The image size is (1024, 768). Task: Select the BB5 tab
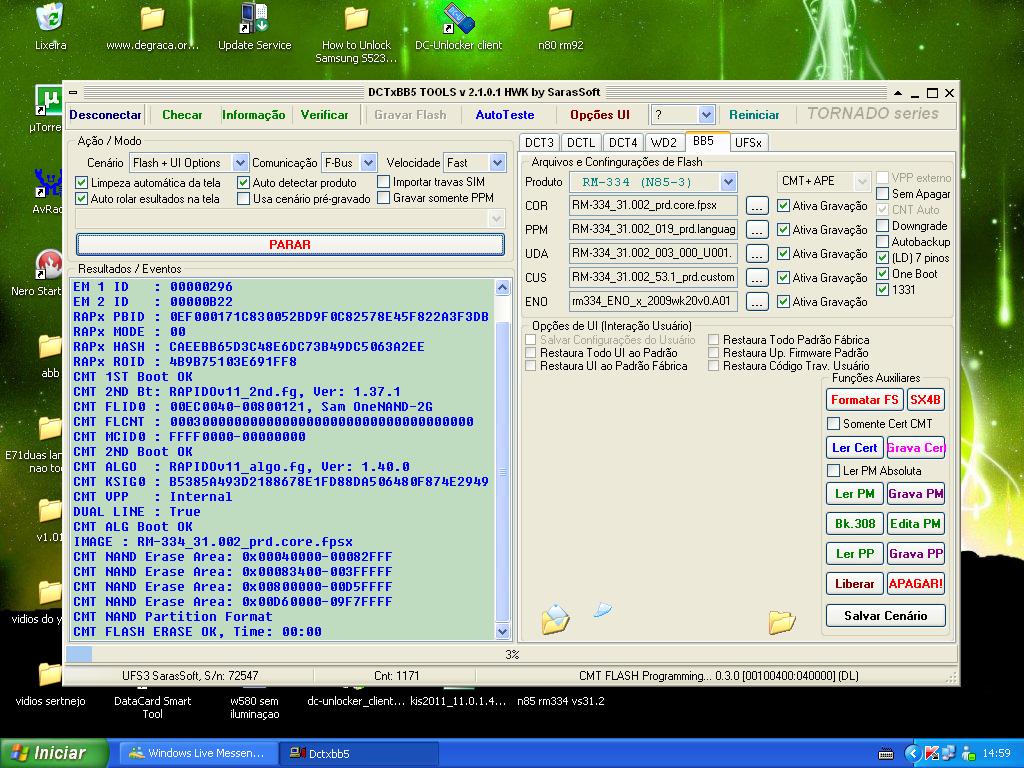[x=706, y=141]
